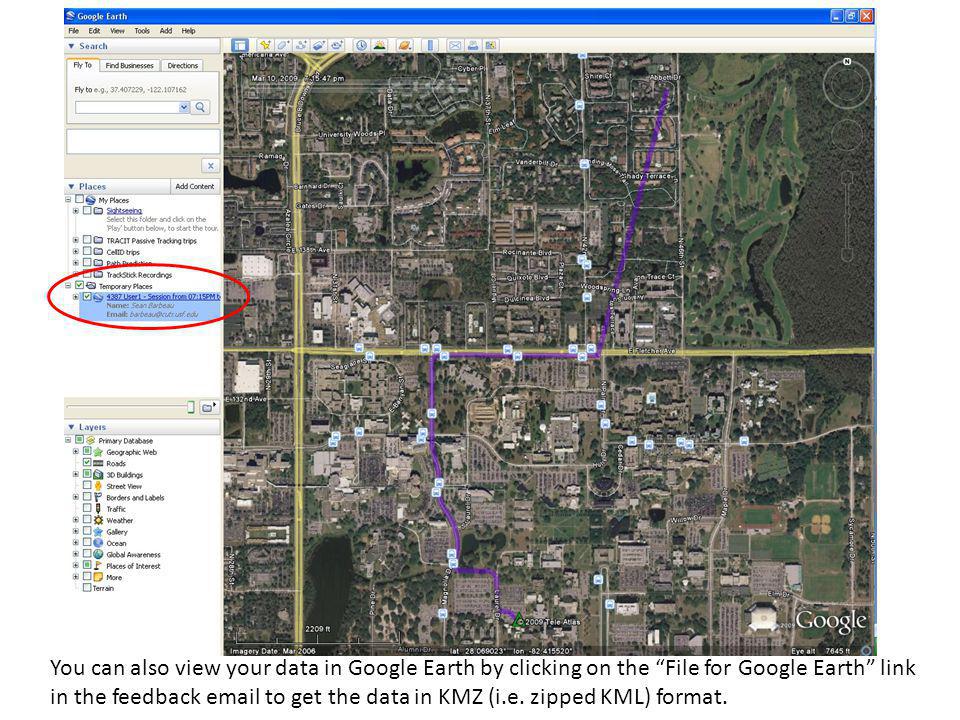Click the search magnifier button

click(200, 107)
